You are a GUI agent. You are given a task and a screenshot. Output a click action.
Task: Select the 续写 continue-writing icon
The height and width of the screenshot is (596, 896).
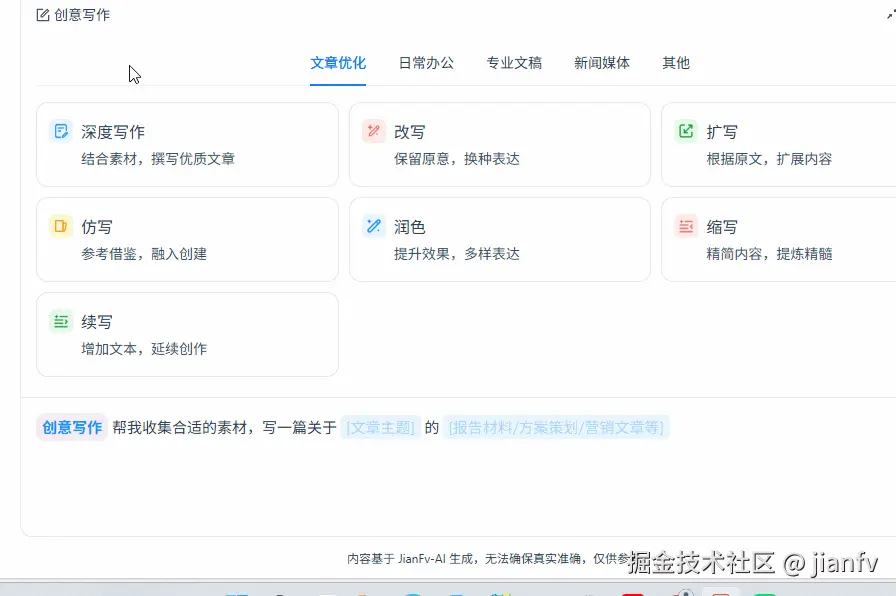(x=60, y=321)
